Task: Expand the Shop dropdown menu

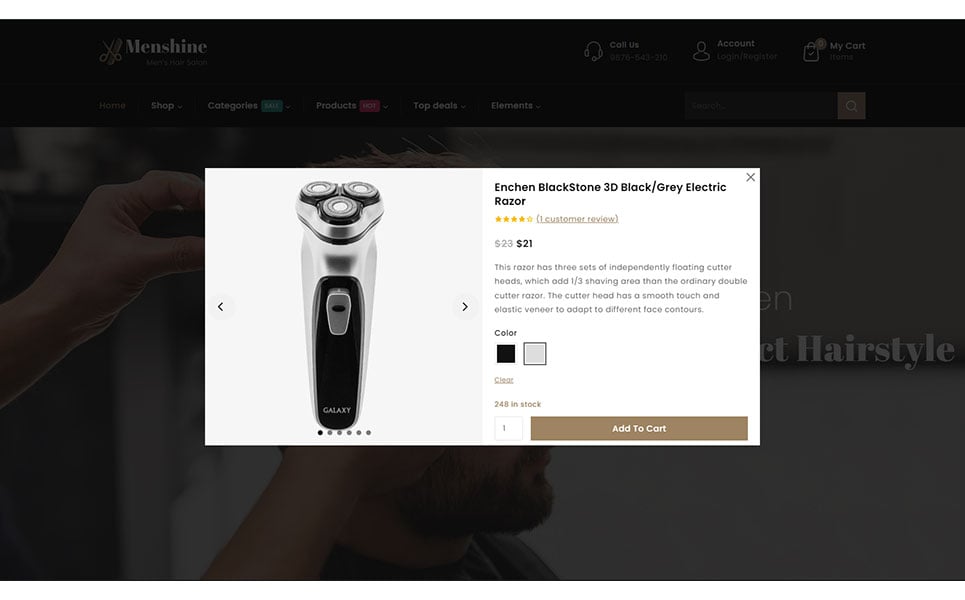Action: point(167,106)
